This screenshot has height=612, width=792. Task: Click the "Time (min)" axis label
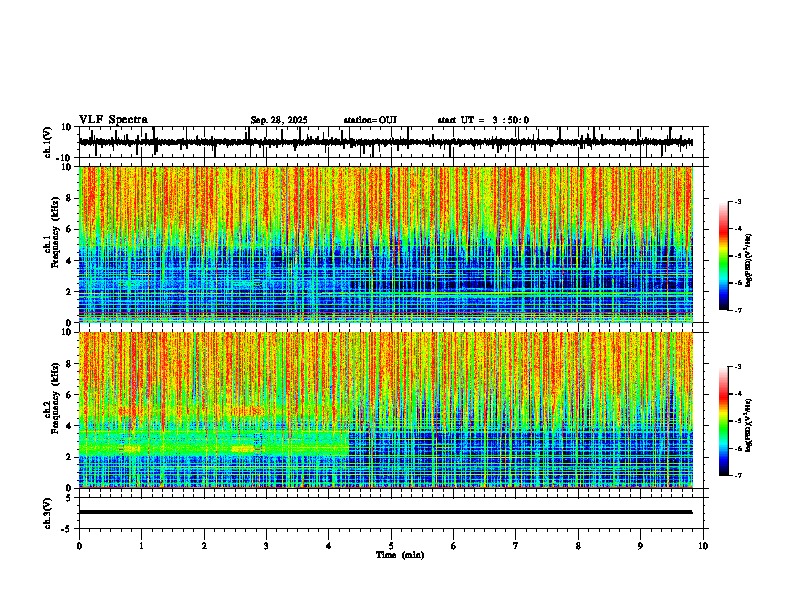click(400, 555)
